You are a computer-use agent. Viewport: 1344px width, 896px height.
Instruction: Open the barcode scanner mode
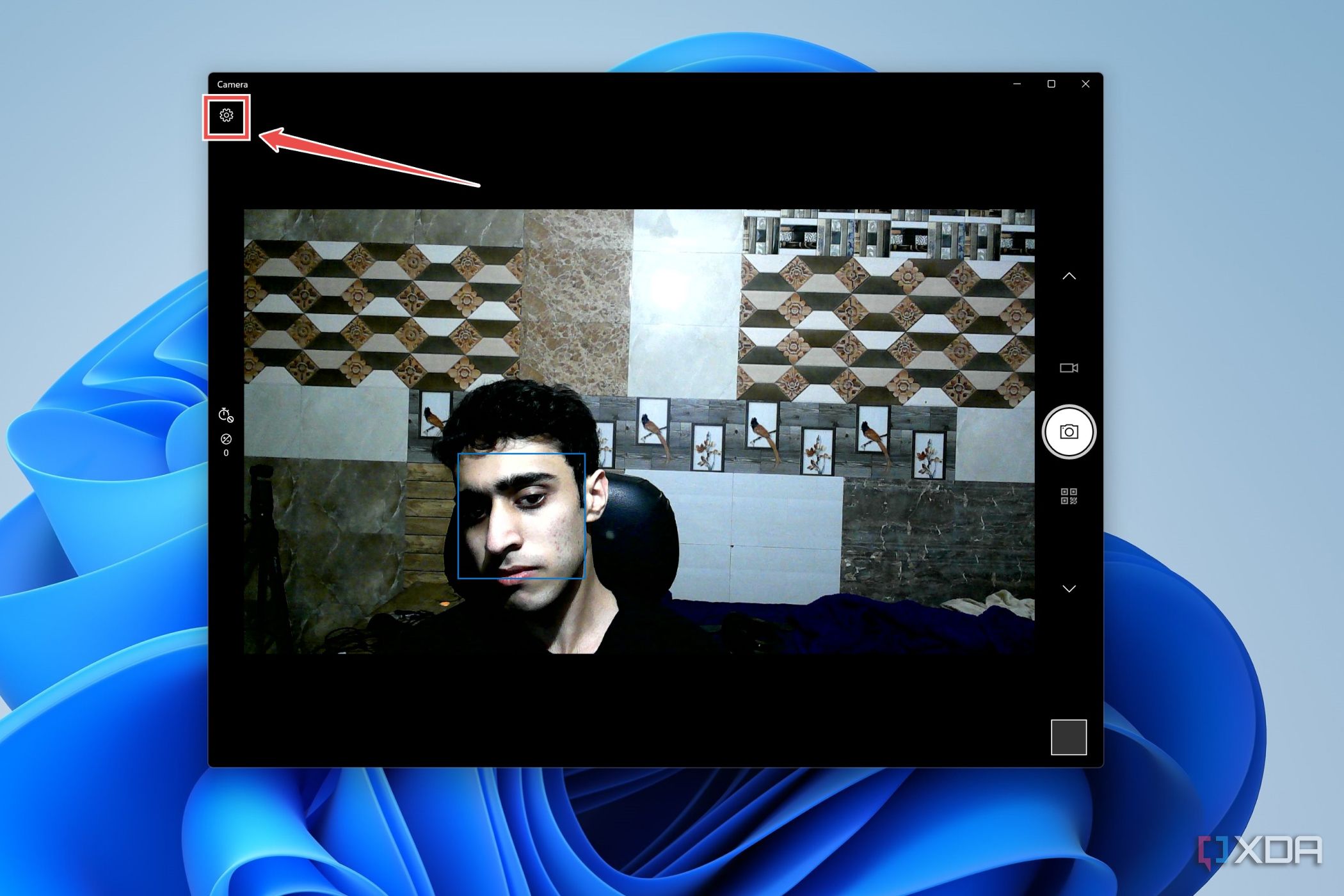[1069, 497]
